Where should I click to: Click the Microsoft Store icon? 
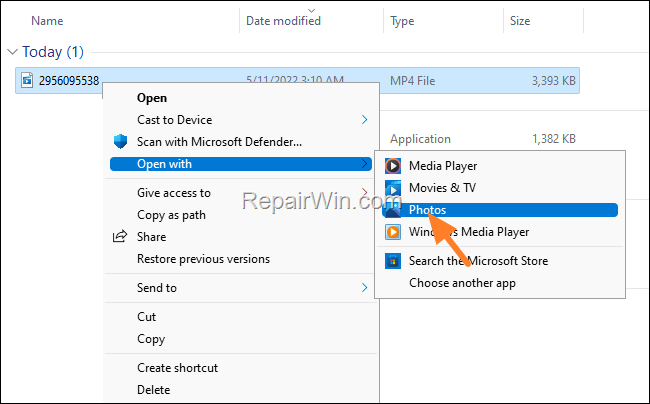tap(393, 261)
